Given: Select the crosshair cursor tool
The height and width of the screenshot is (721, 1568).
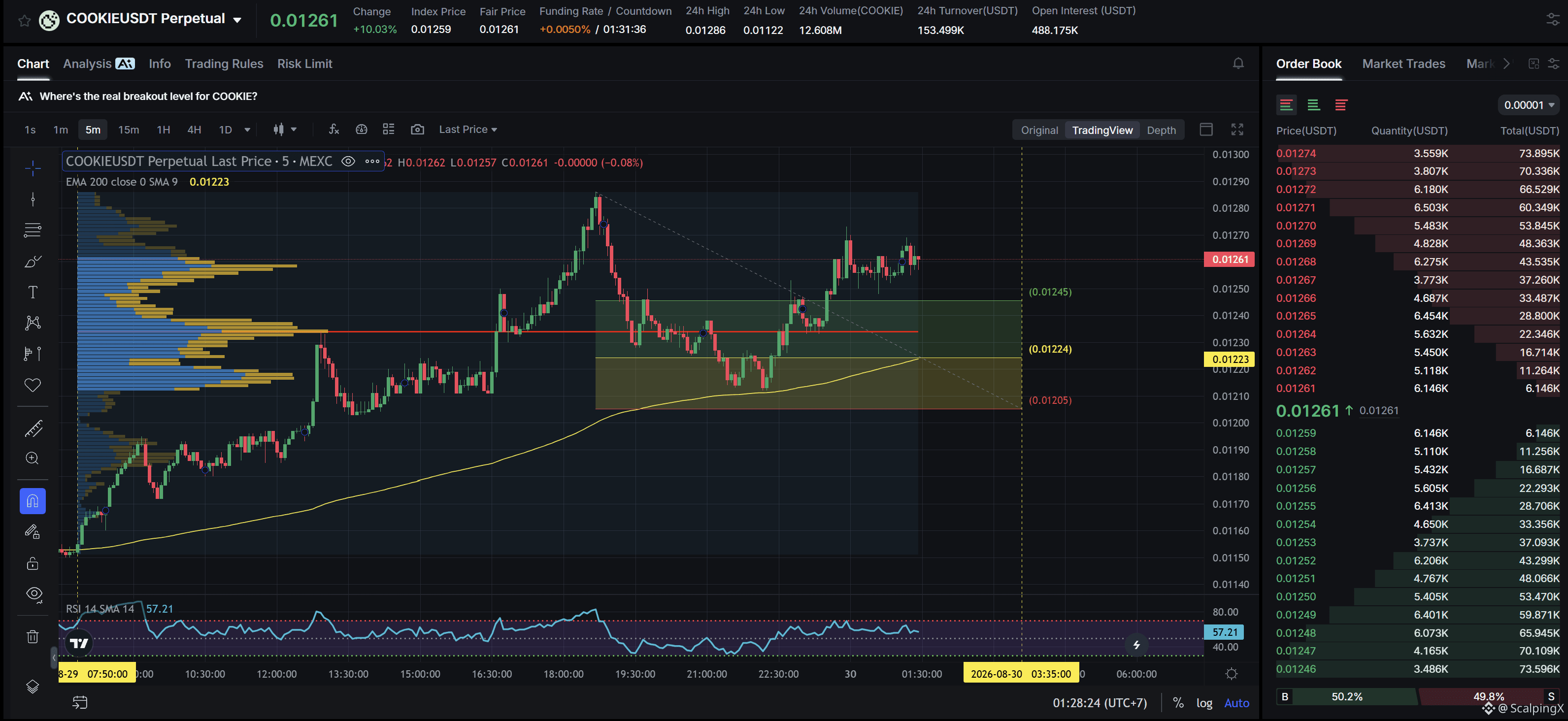Looking at the screenshot, I should (33, 168).
